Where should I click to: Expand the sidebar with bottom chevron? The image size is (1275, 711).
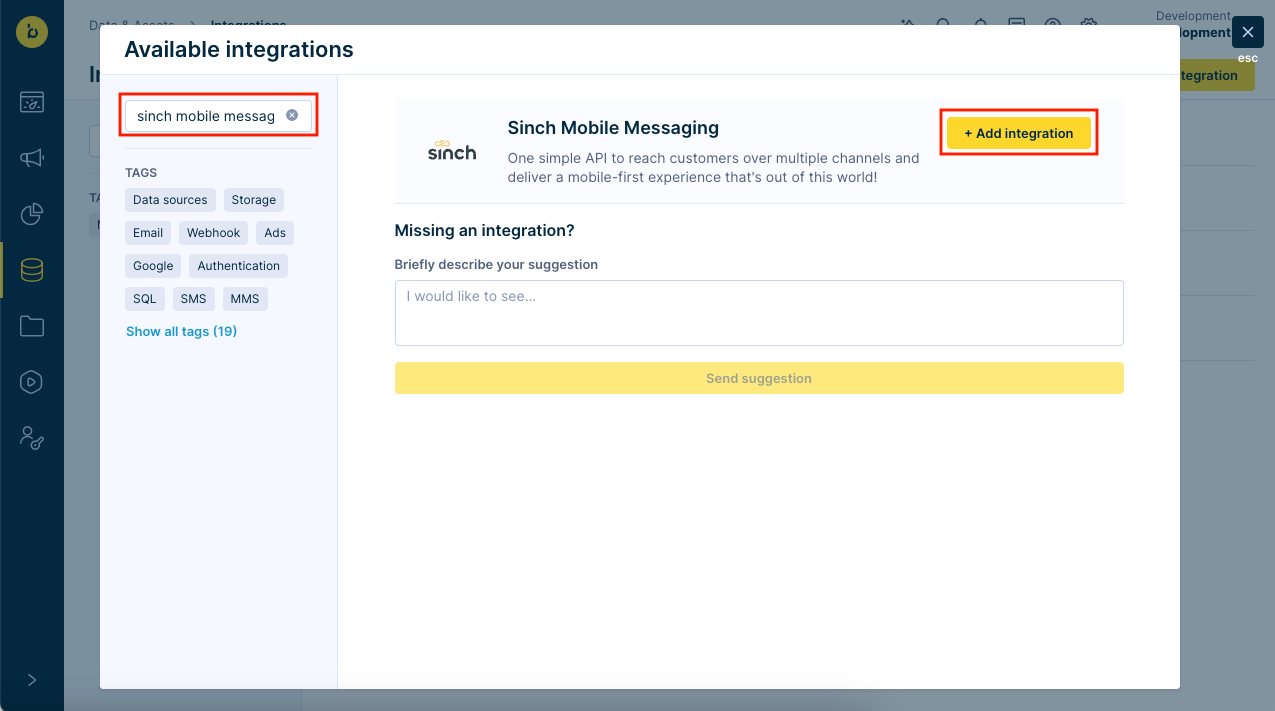(x=32, y=680)
